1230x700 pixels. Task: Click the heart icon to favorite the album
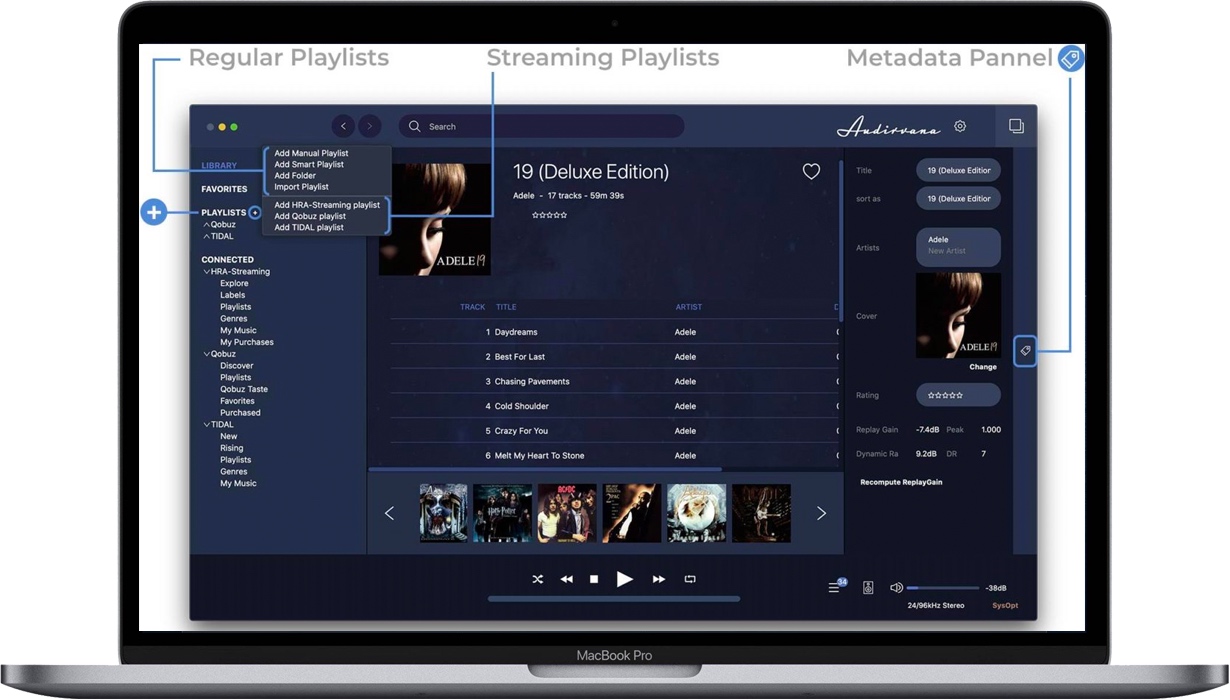[x=811, y=172]
